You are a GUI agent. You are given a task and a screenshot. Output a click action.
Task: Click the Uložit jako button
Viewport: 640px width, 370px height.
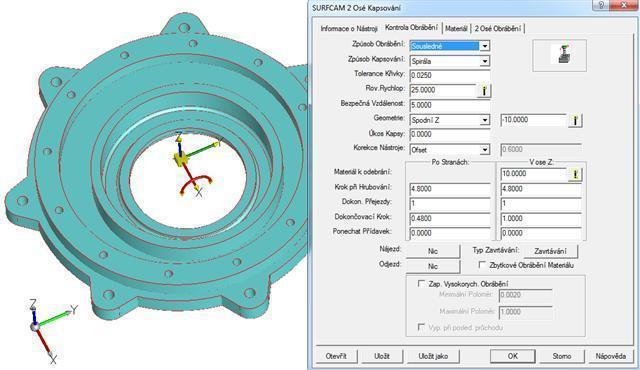point(433,356)
